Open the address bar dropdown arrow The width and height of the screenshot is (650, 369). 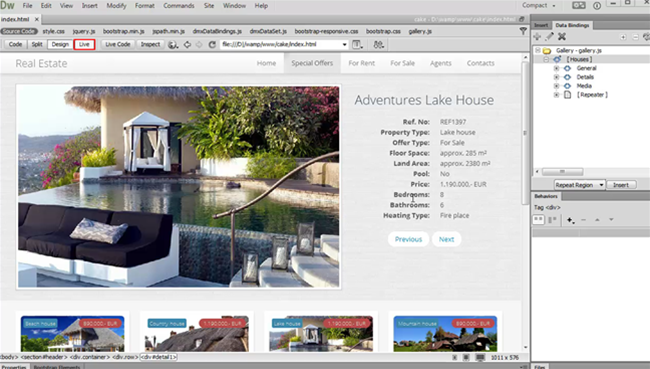coord(344,44)
